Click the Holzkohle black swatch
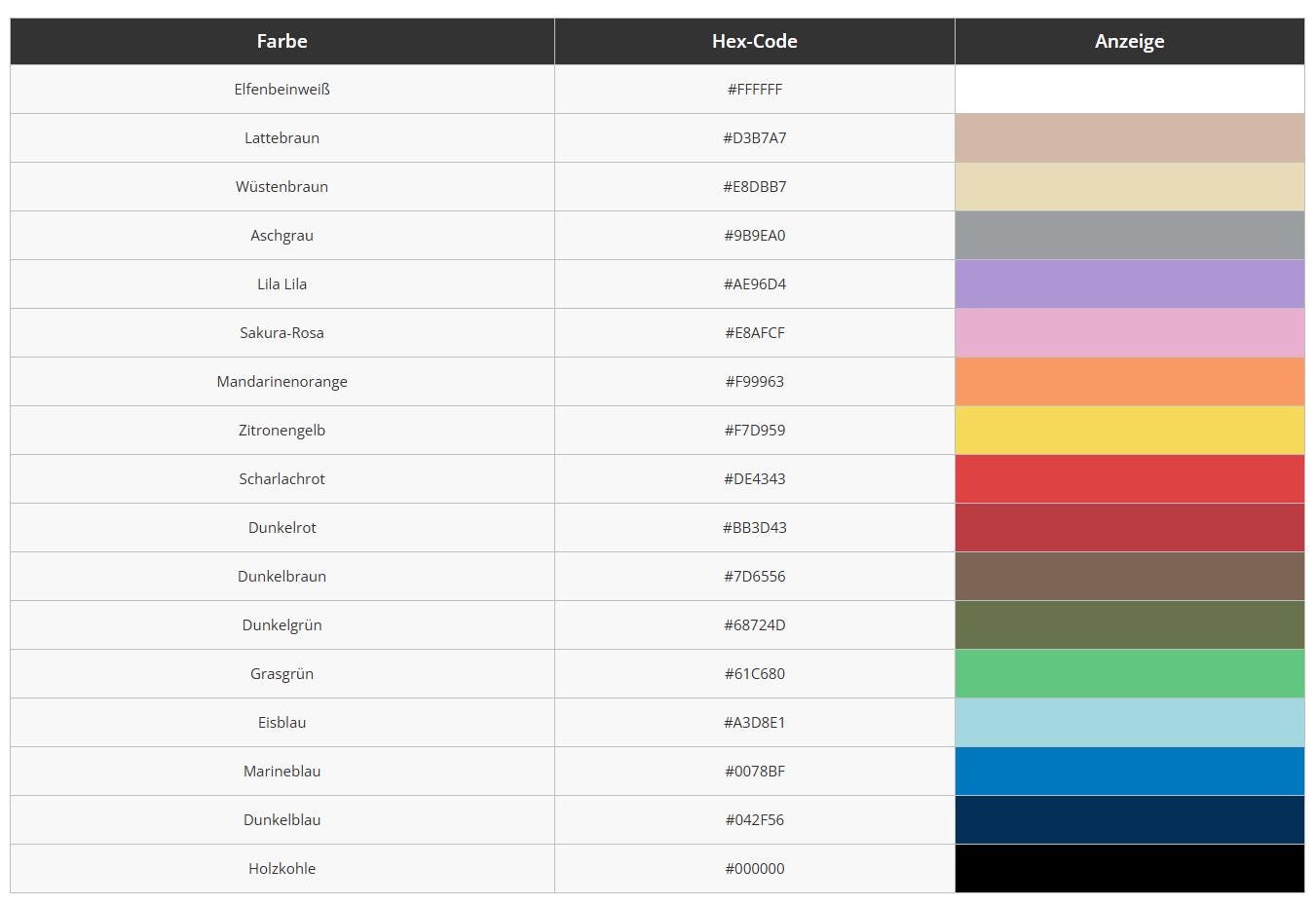This screenshot has height=906, width=1316. (x=1129, y=868)
